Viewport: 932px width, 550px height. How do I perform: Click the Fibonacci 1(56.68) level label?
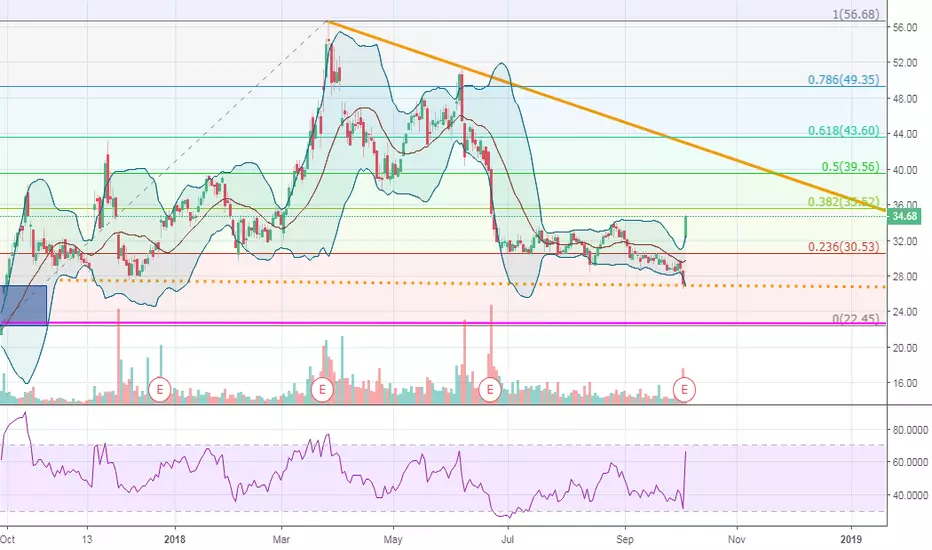pos(855,14)
